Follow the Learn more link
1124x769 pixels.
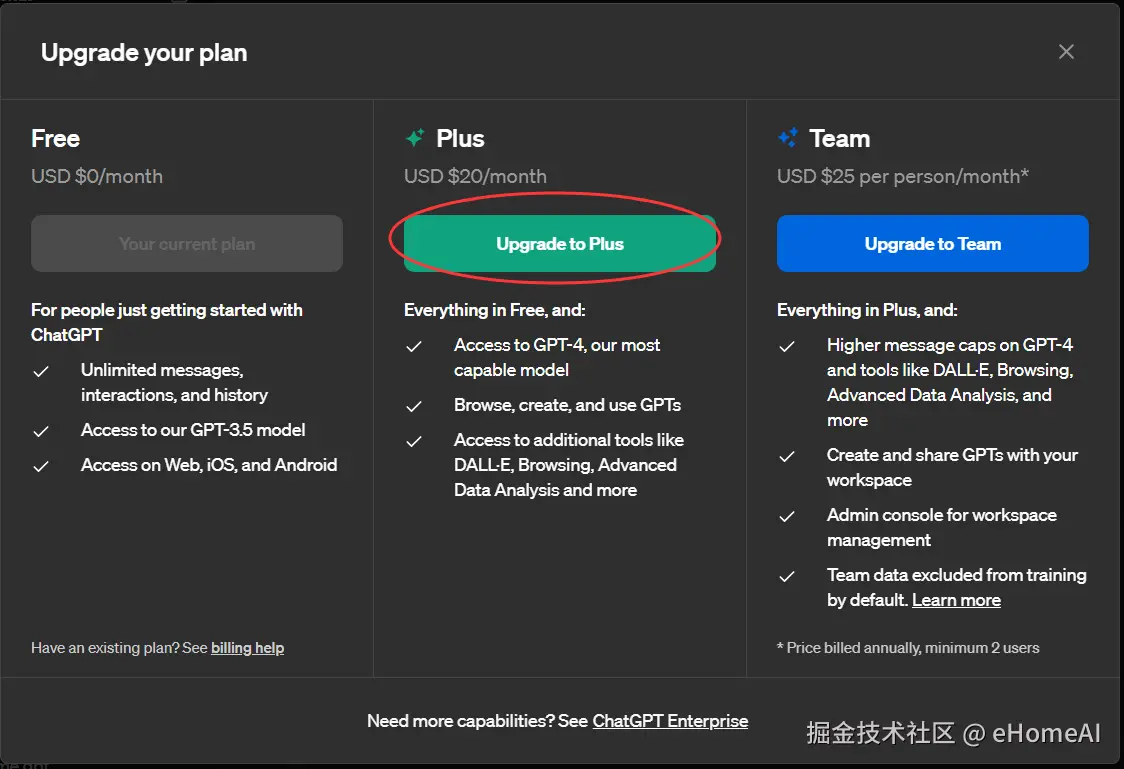tap(956, 600)
